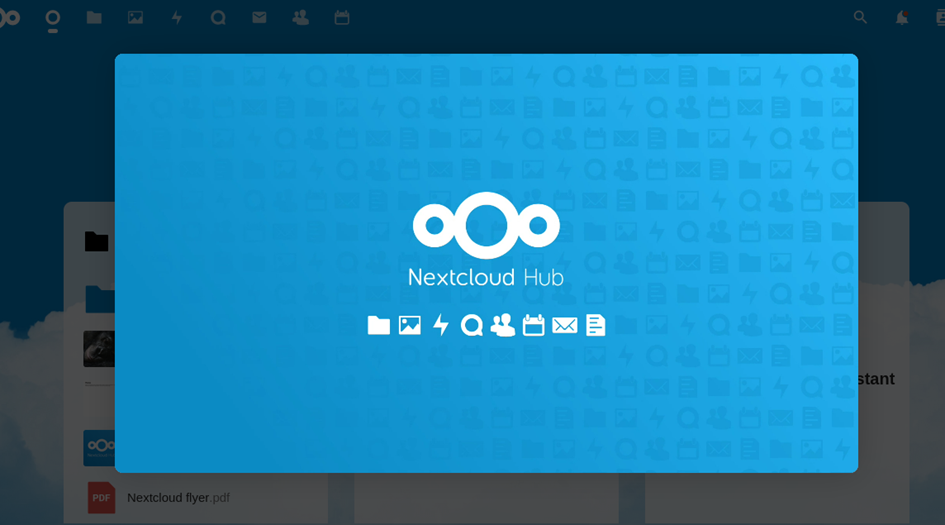Click the white picture icon in the dialog

[410, 325]
